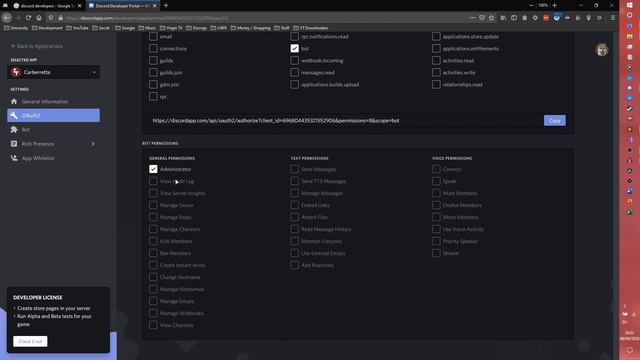The image size is (640, 360).
Task: Tick the Priority Speaker permission
Action: [x=436, y=241]
